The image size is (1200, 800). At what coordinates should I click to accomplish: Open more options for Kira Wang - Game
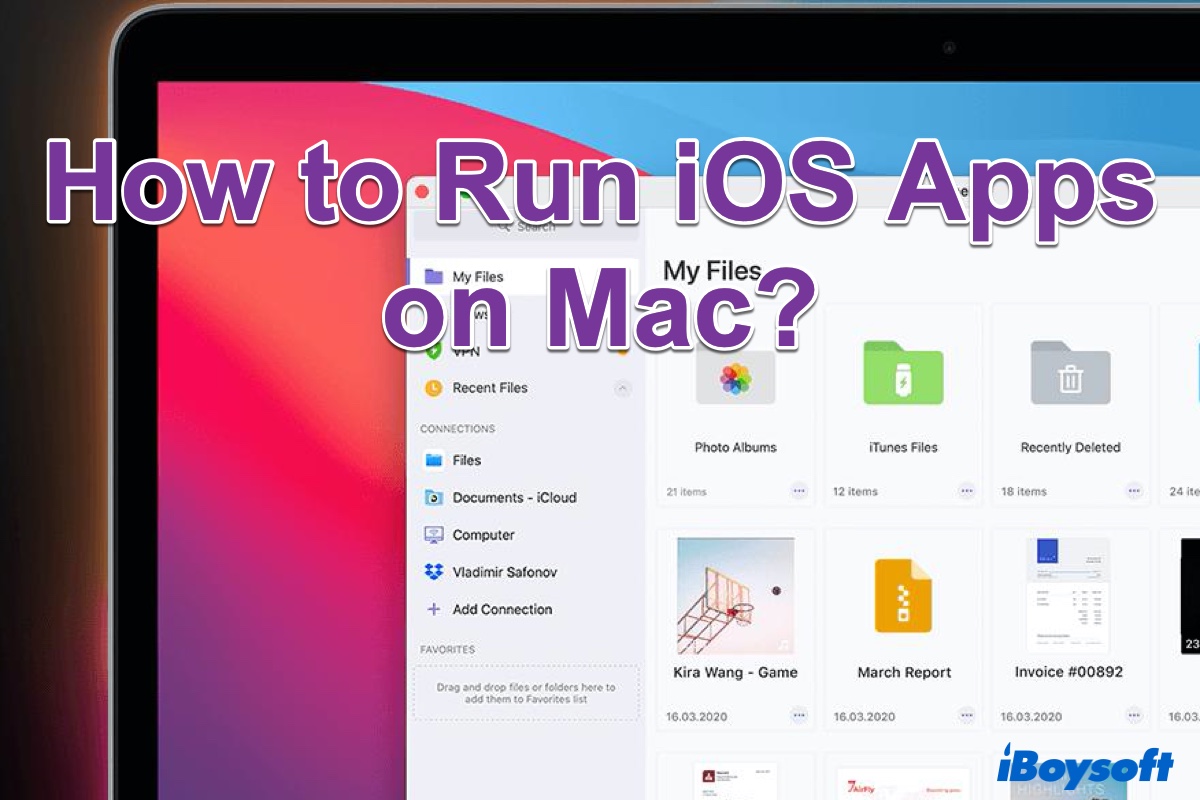tap(798, 716)
